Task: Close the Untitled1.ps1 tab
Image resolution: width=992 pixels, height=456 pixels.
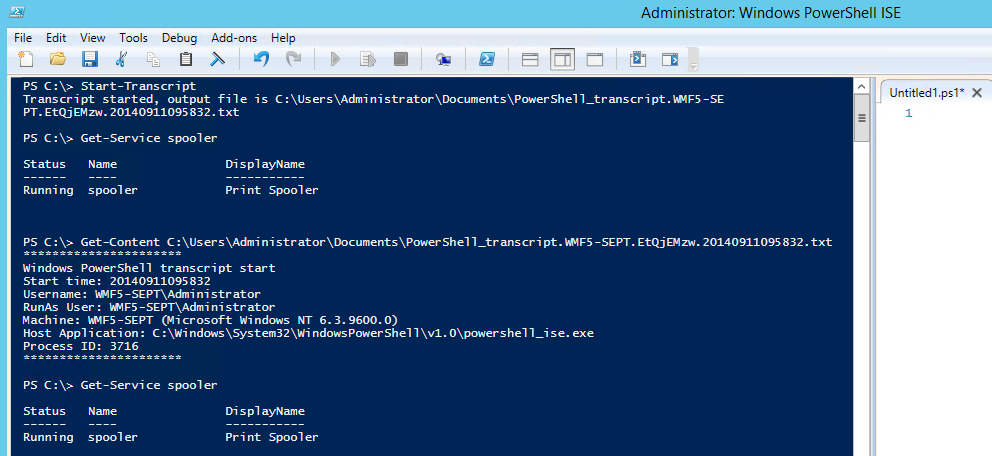Action: [x=978, y=92]
